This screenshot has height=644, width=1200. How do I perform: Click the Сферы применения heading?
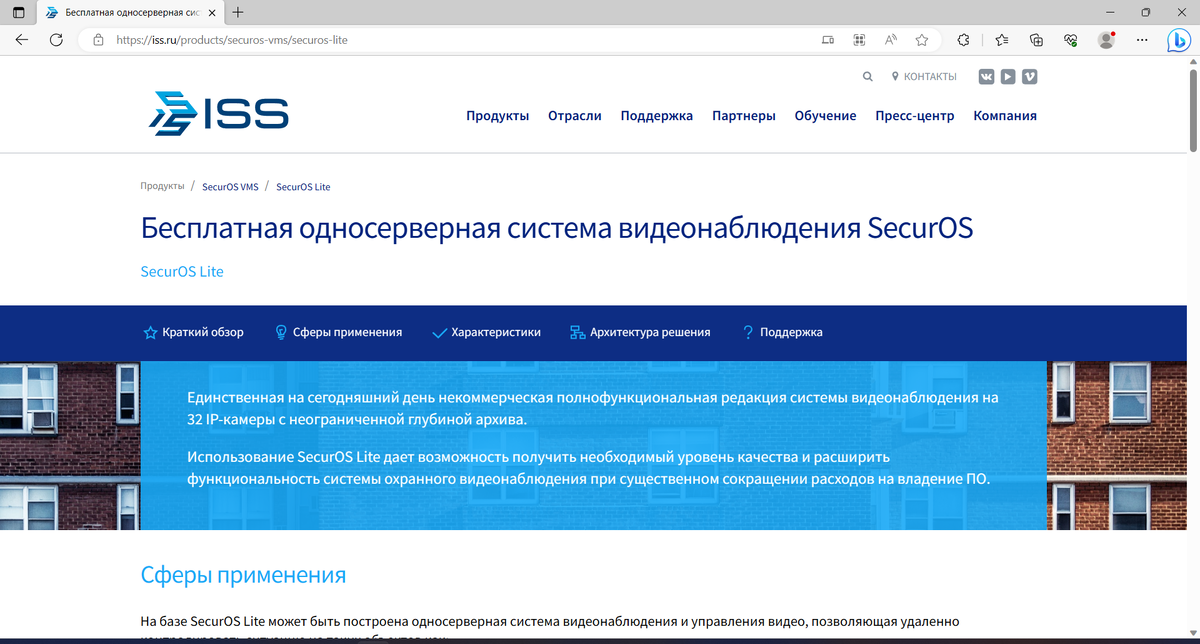pos(243,575)
